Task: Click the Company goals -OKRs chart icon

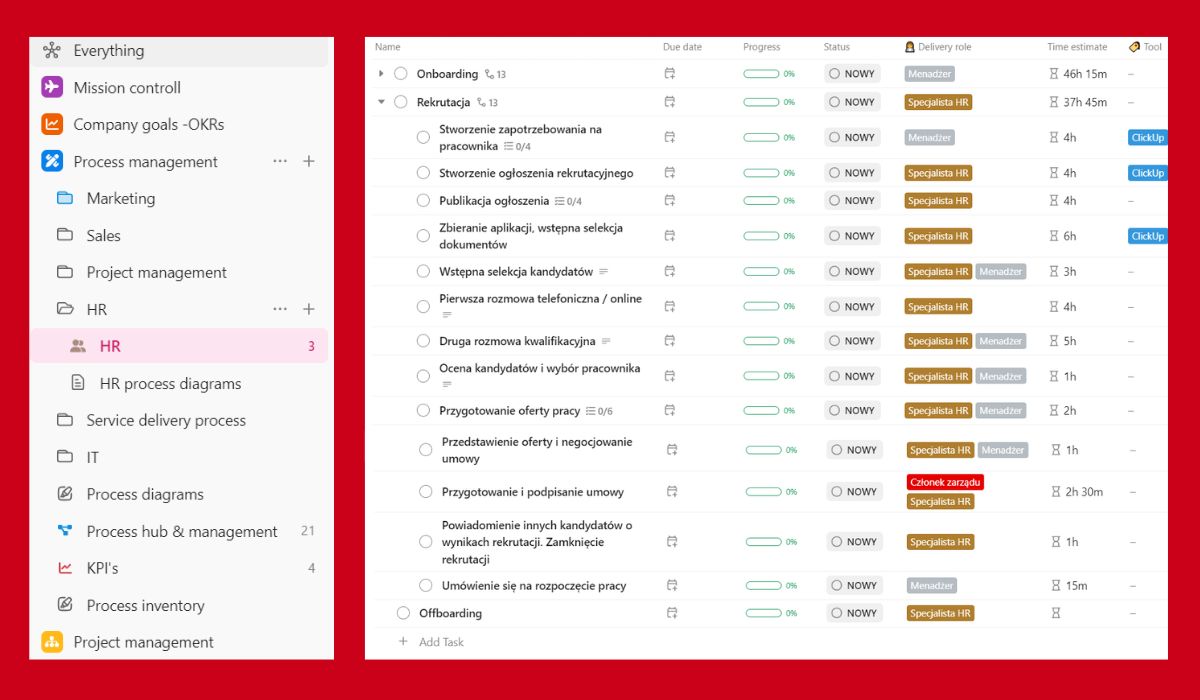Action: tap(52, 125)
